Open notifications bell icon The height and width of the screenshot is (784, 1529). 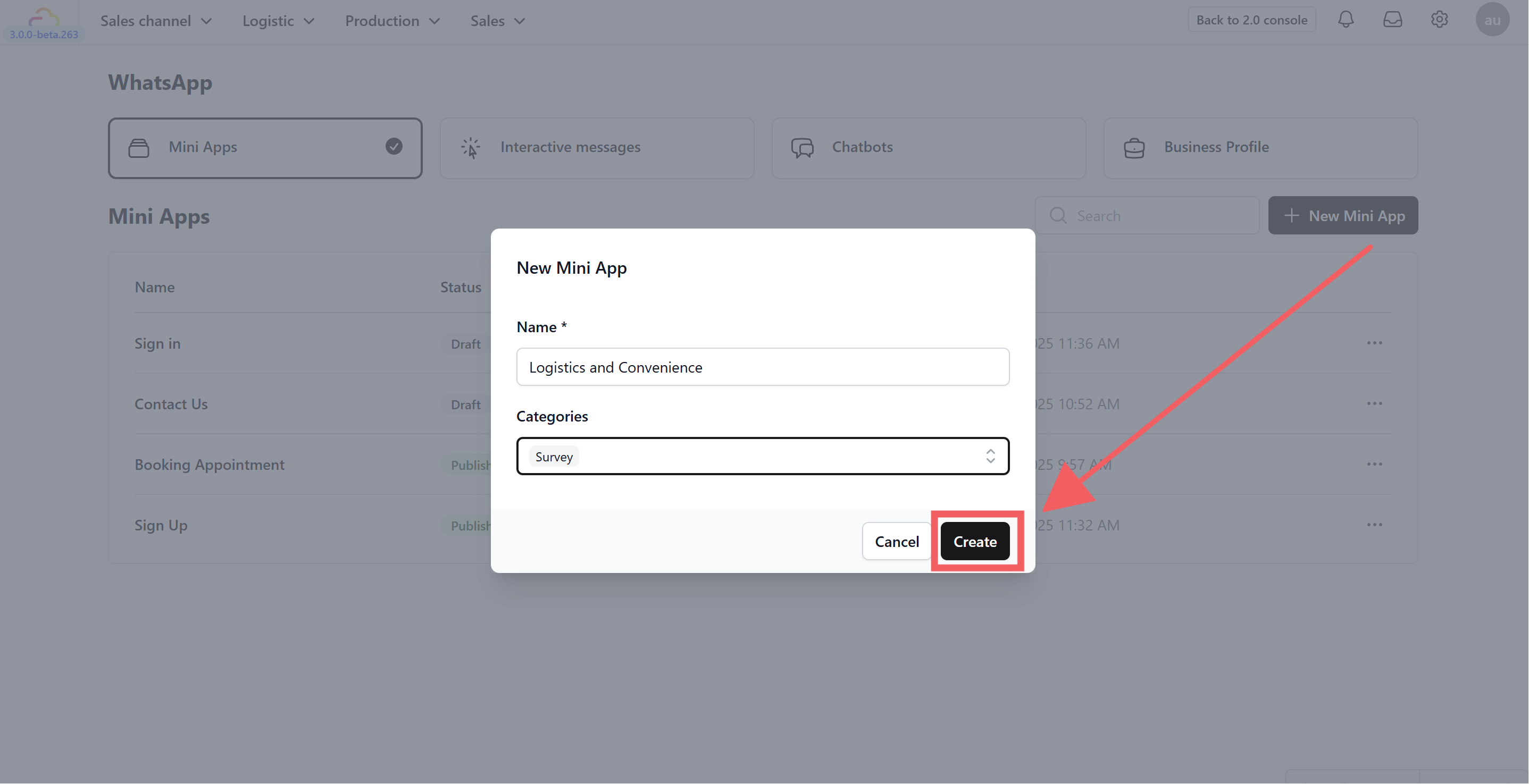coord(1346,20)
